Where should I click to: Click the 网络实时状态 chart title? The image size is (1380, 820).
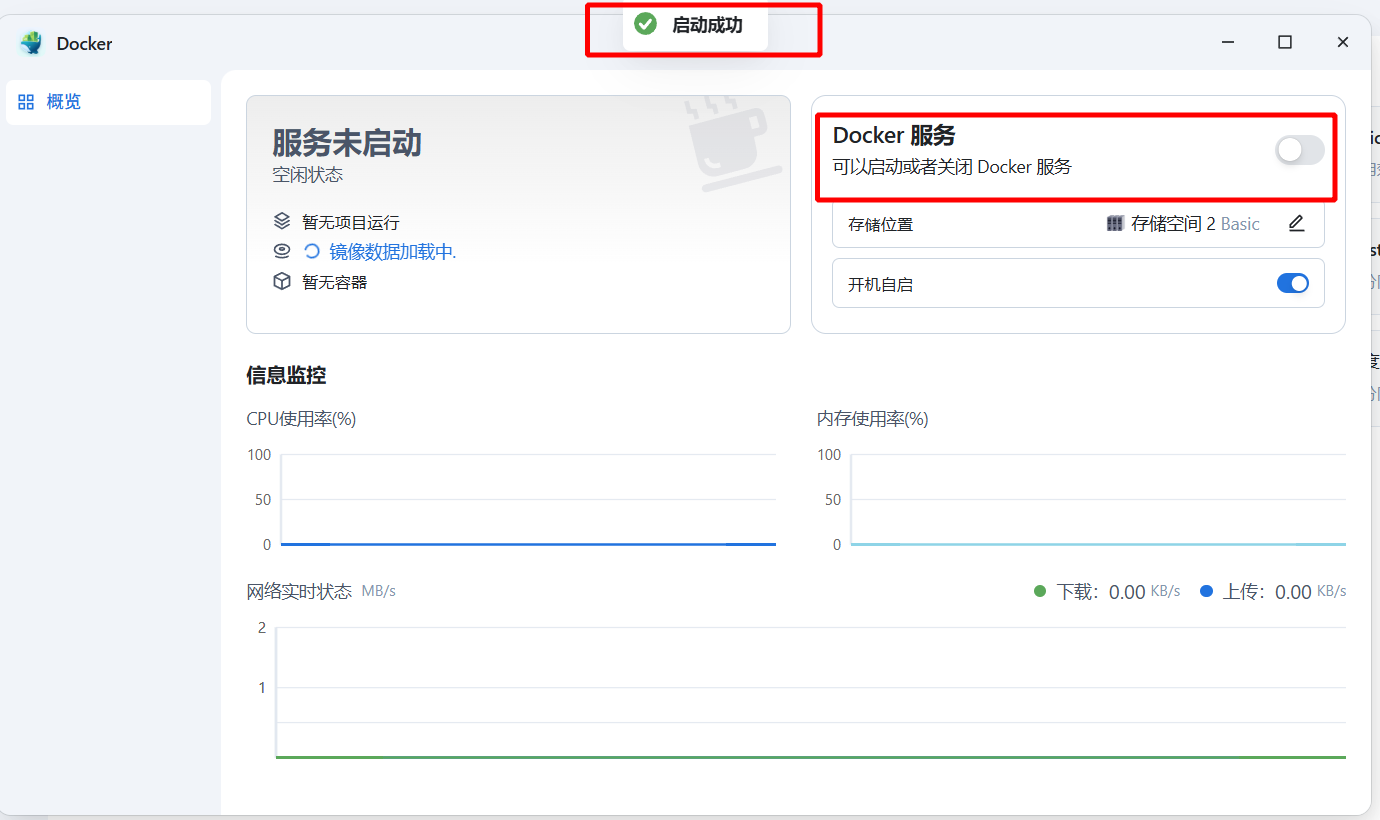click(x=299, y=591)
